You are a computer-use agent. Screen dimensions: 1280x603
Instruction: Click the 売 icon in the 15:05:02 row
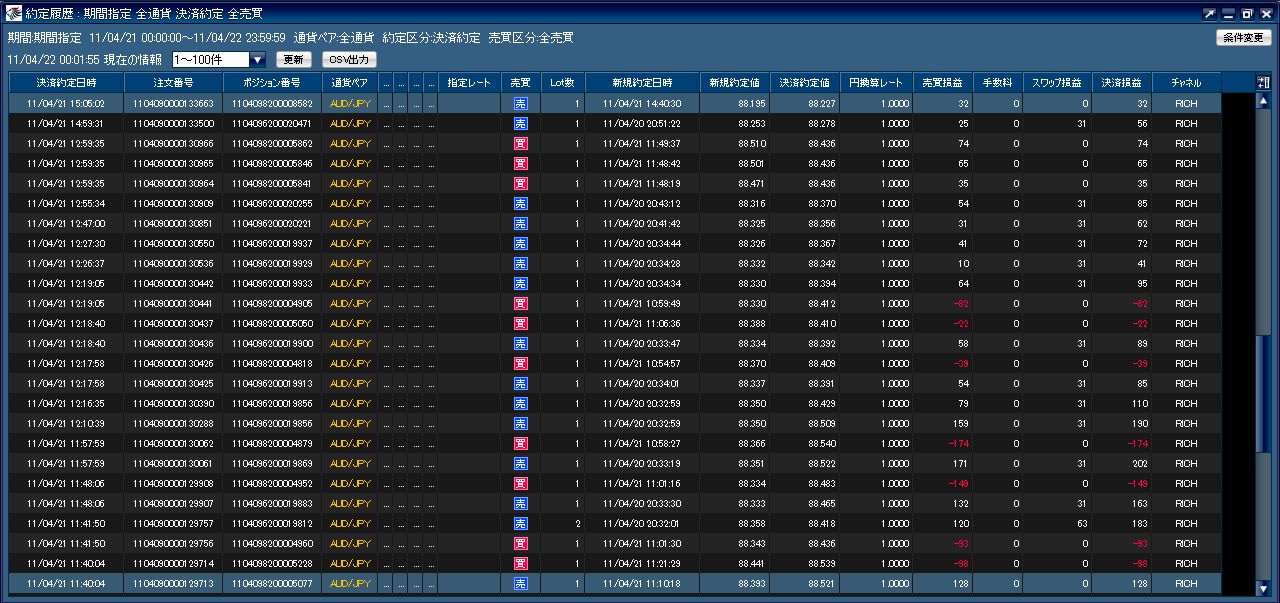[520, 103]
